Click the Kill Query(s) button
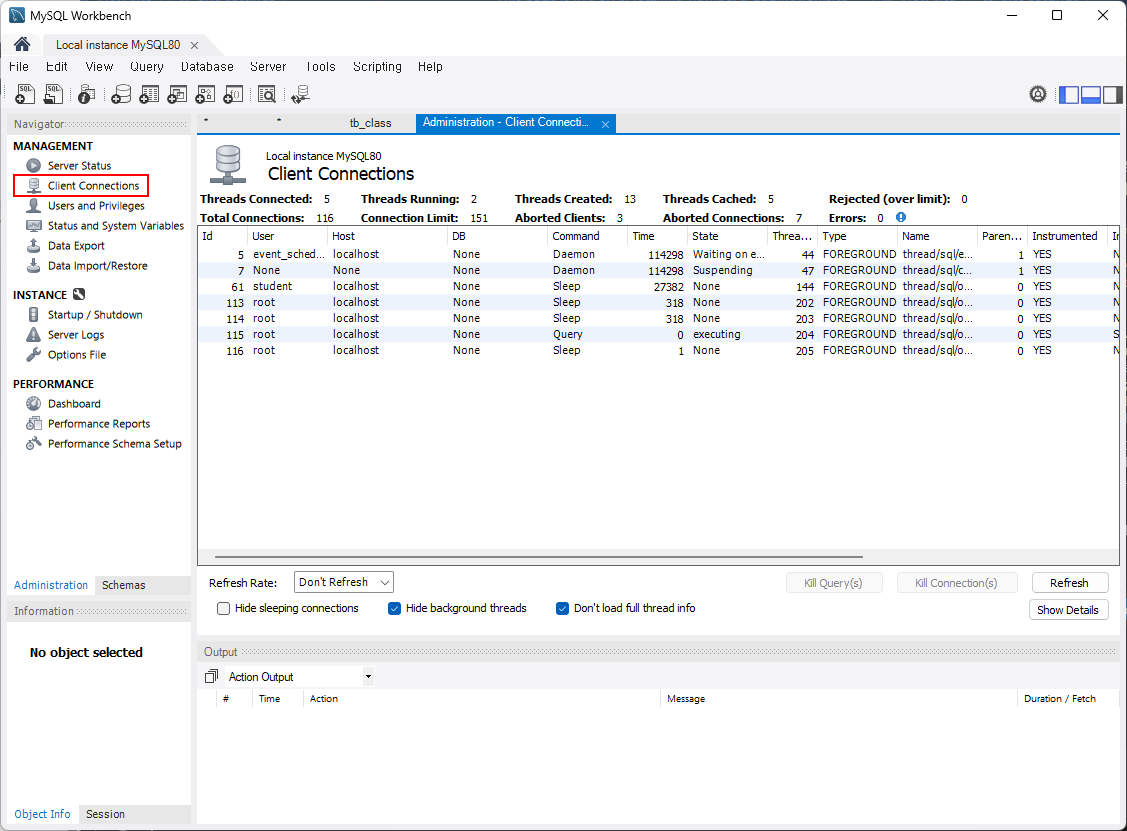The image size is (1127, 831). [834, 583]
